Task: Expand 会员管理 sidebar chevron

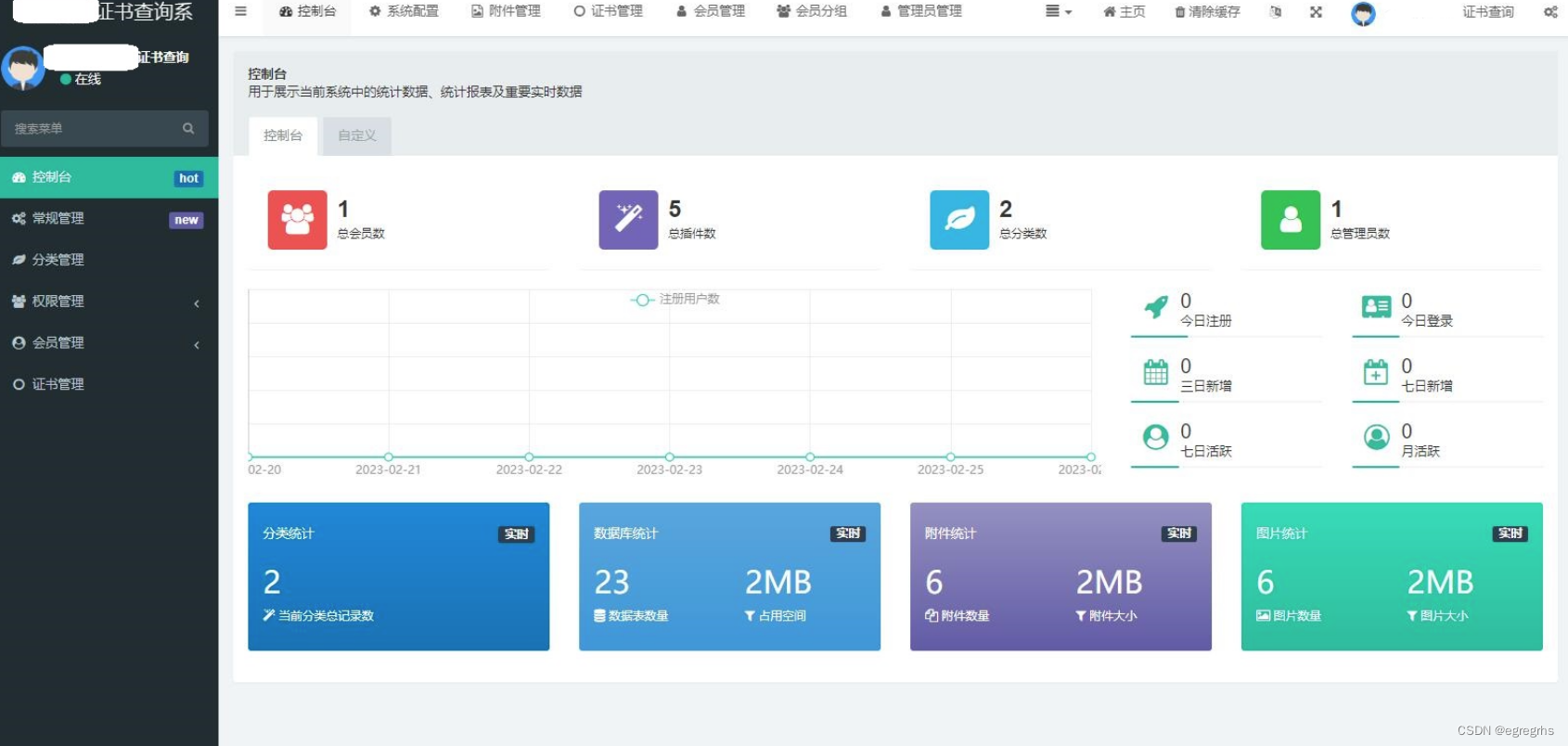Action: click(197, 345)
